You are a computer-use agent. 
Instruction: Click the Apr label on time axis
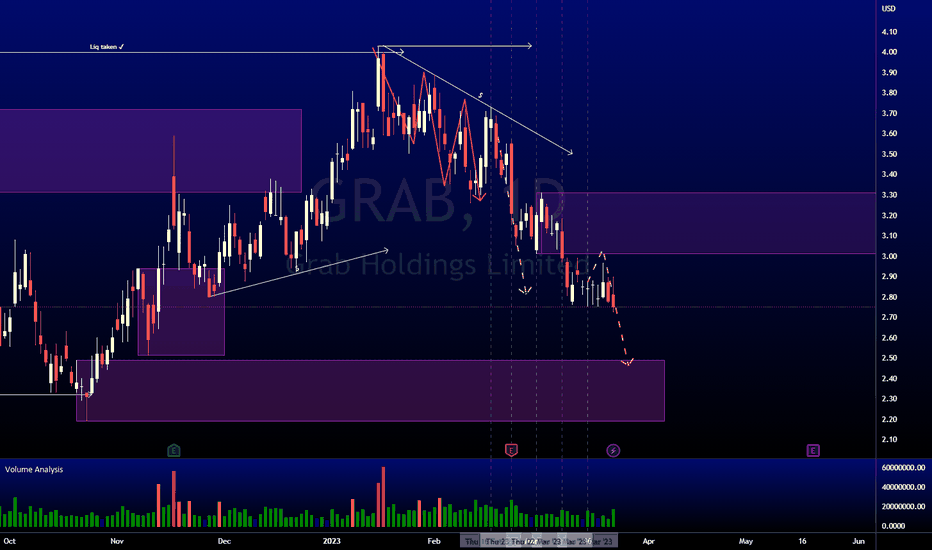648,541
